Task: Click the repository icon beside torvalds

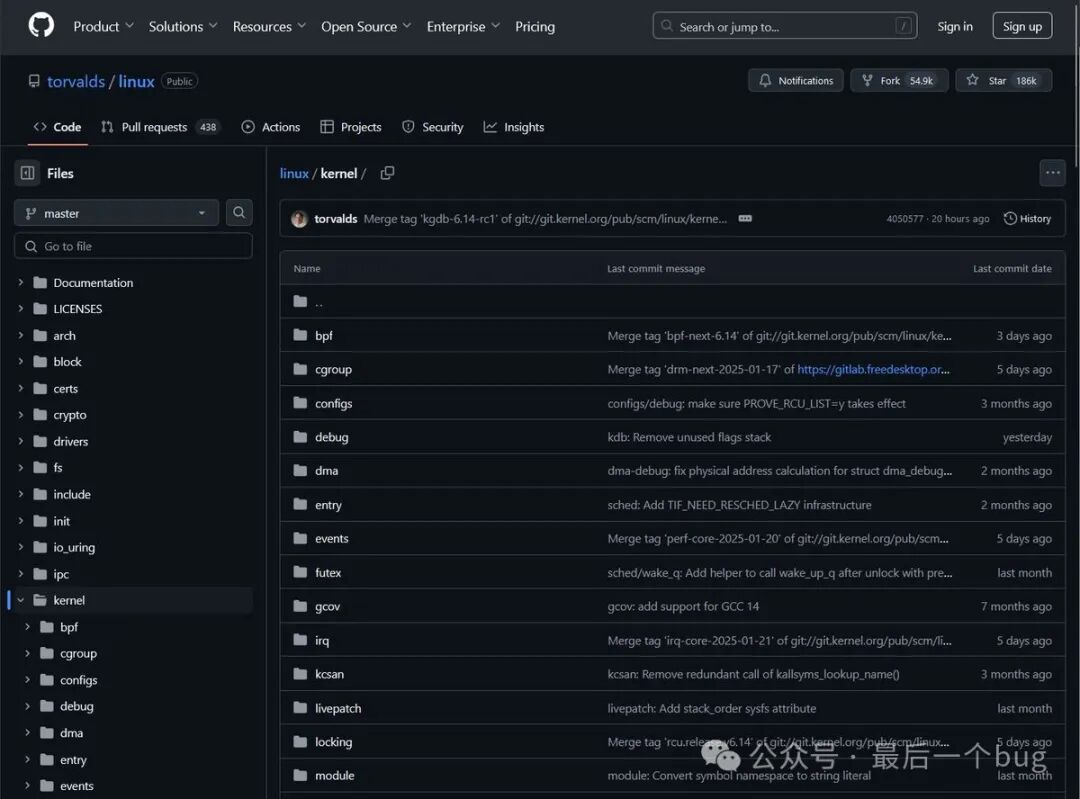Action: tap(34, 81)
